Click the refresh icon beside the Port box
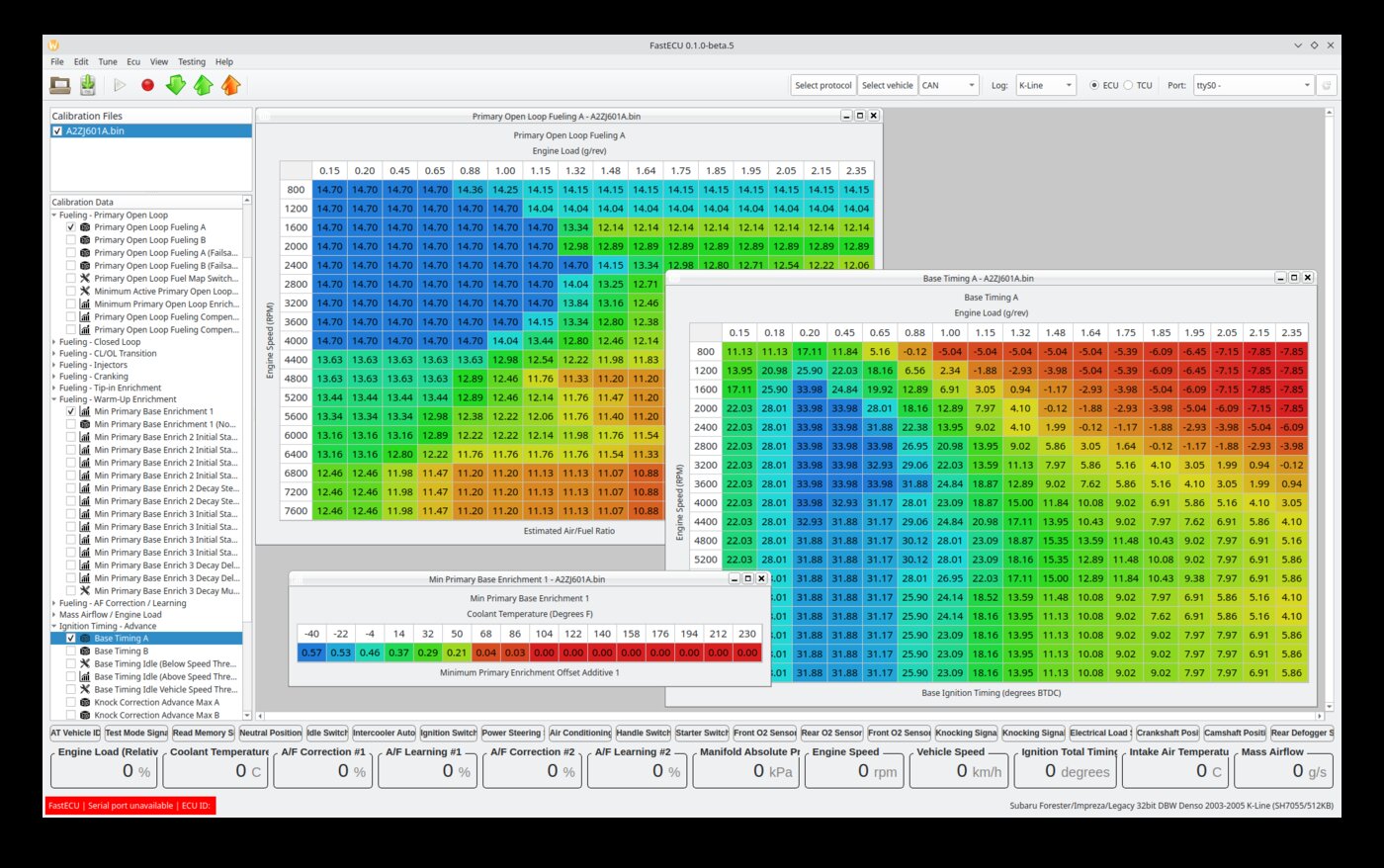 [1328, 85]
